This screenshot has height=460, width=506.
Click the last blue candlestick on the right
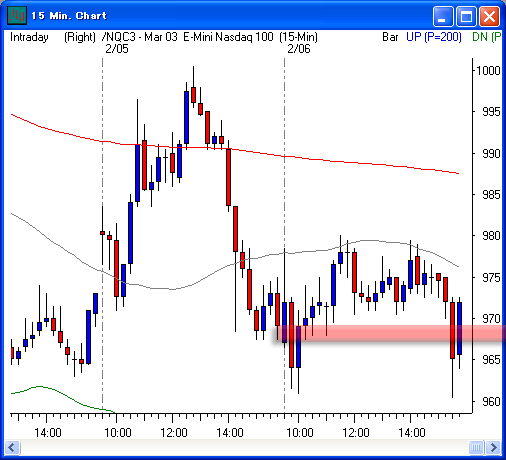(x=460, y=328)
